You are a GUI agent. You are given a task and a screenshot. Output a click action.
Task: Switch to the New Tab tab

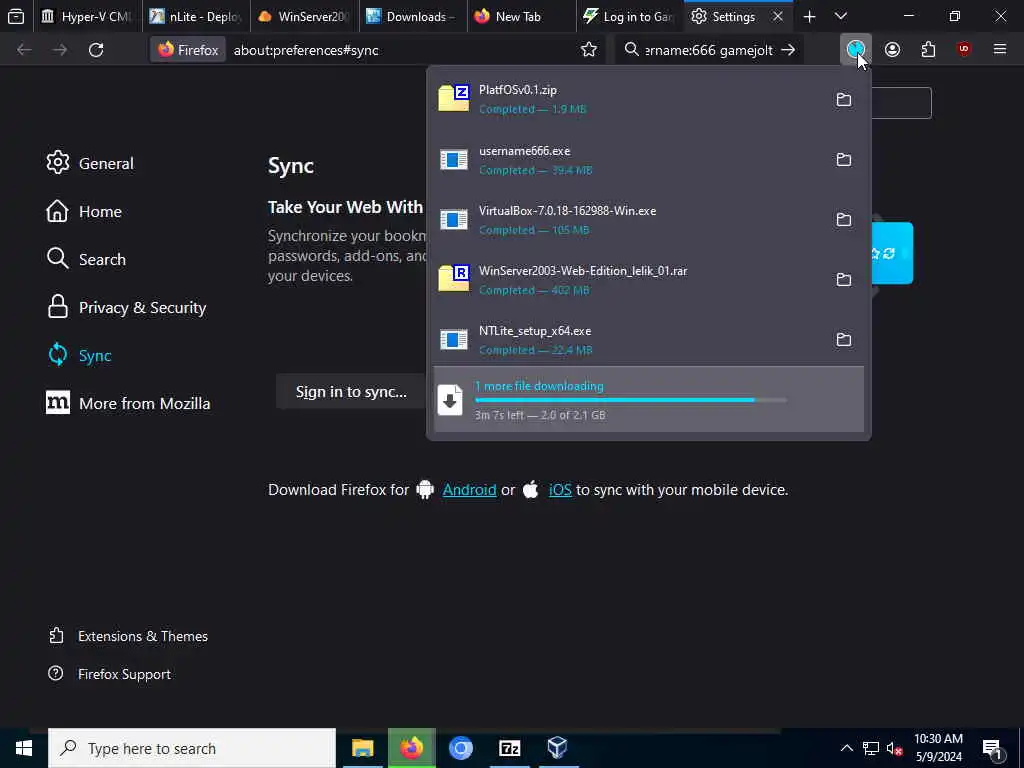tap(521, 16)
